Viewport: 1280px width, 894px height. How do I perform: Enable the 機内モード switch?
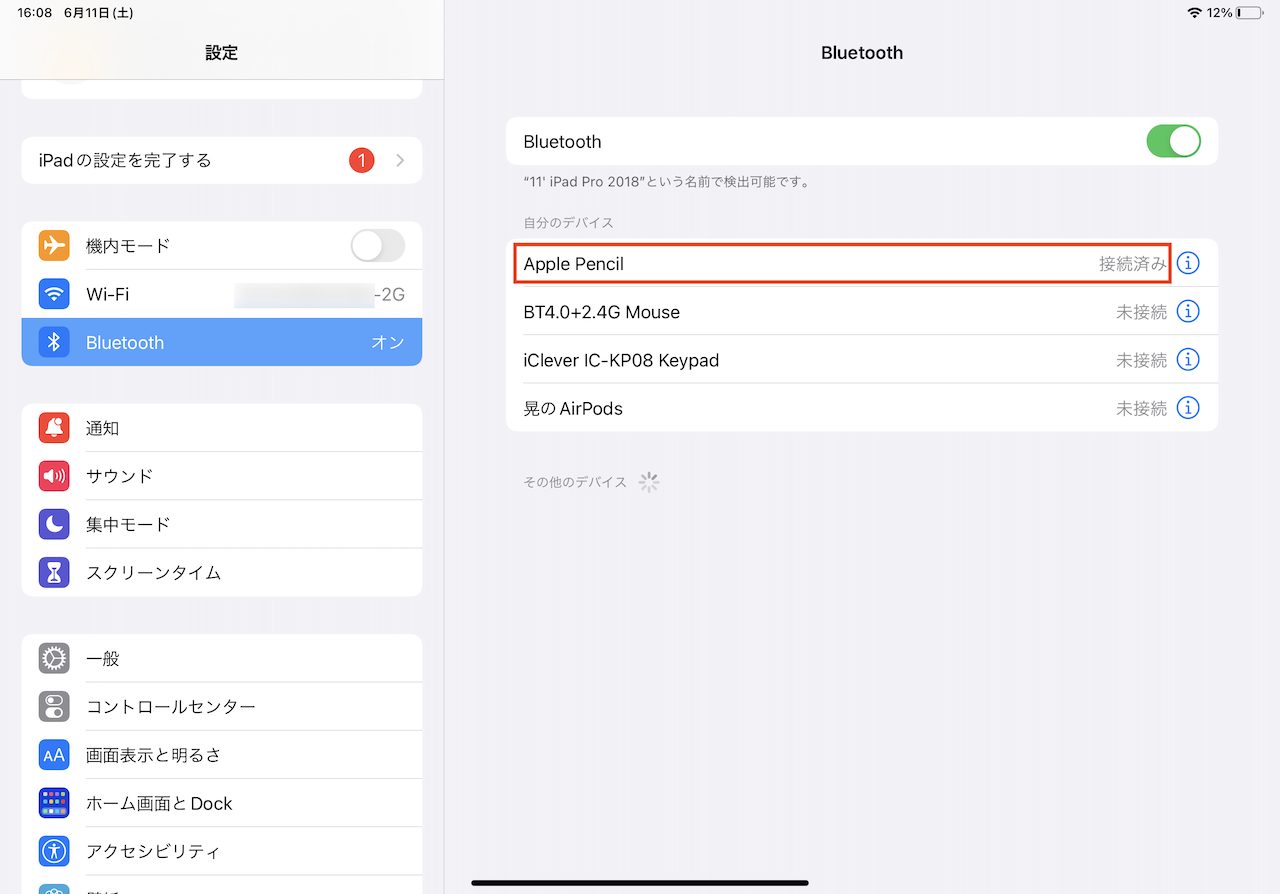378,246
